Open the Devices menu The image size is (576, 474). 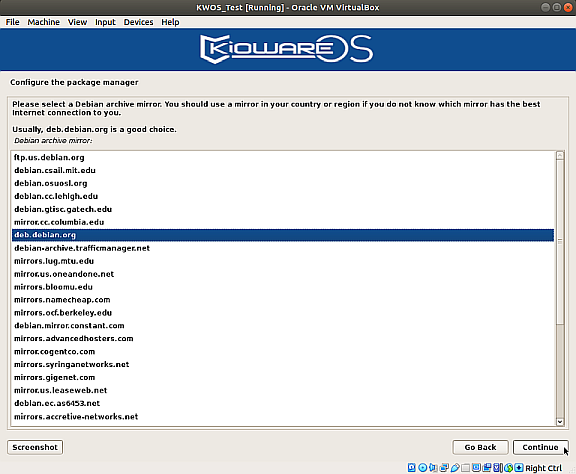138,22
